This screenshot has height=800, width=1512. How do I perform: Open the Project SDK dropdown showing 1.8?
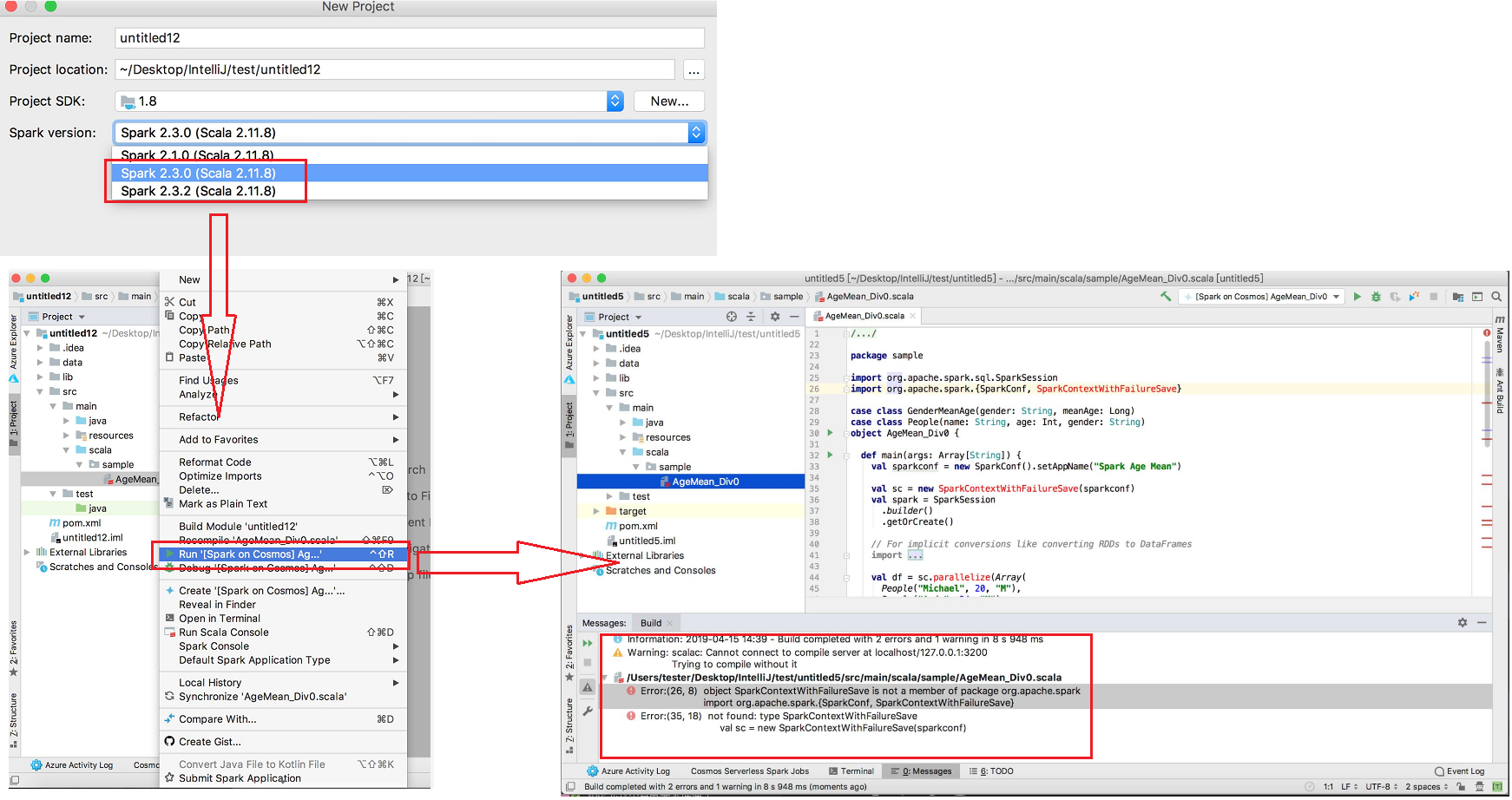[x=615, y=101]
